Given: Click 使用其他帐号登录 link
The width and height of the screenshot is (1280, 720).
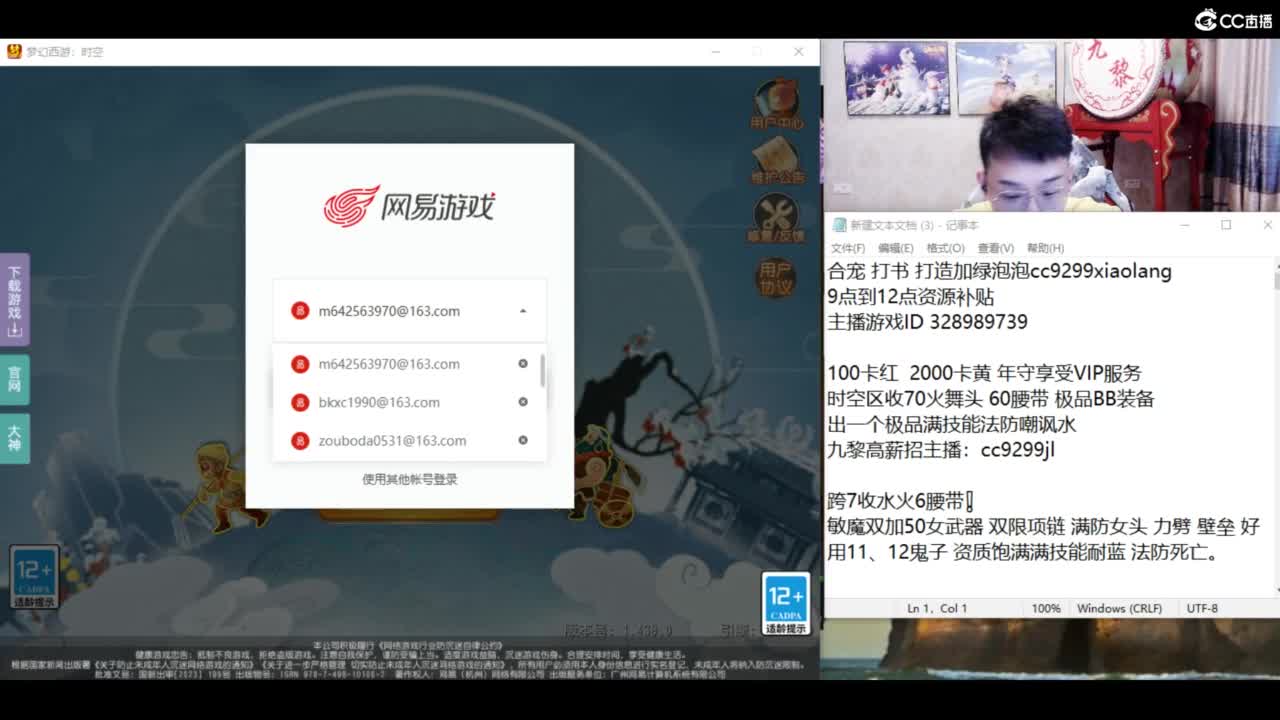Looking at the screenshot, I should tap(410, 479).
